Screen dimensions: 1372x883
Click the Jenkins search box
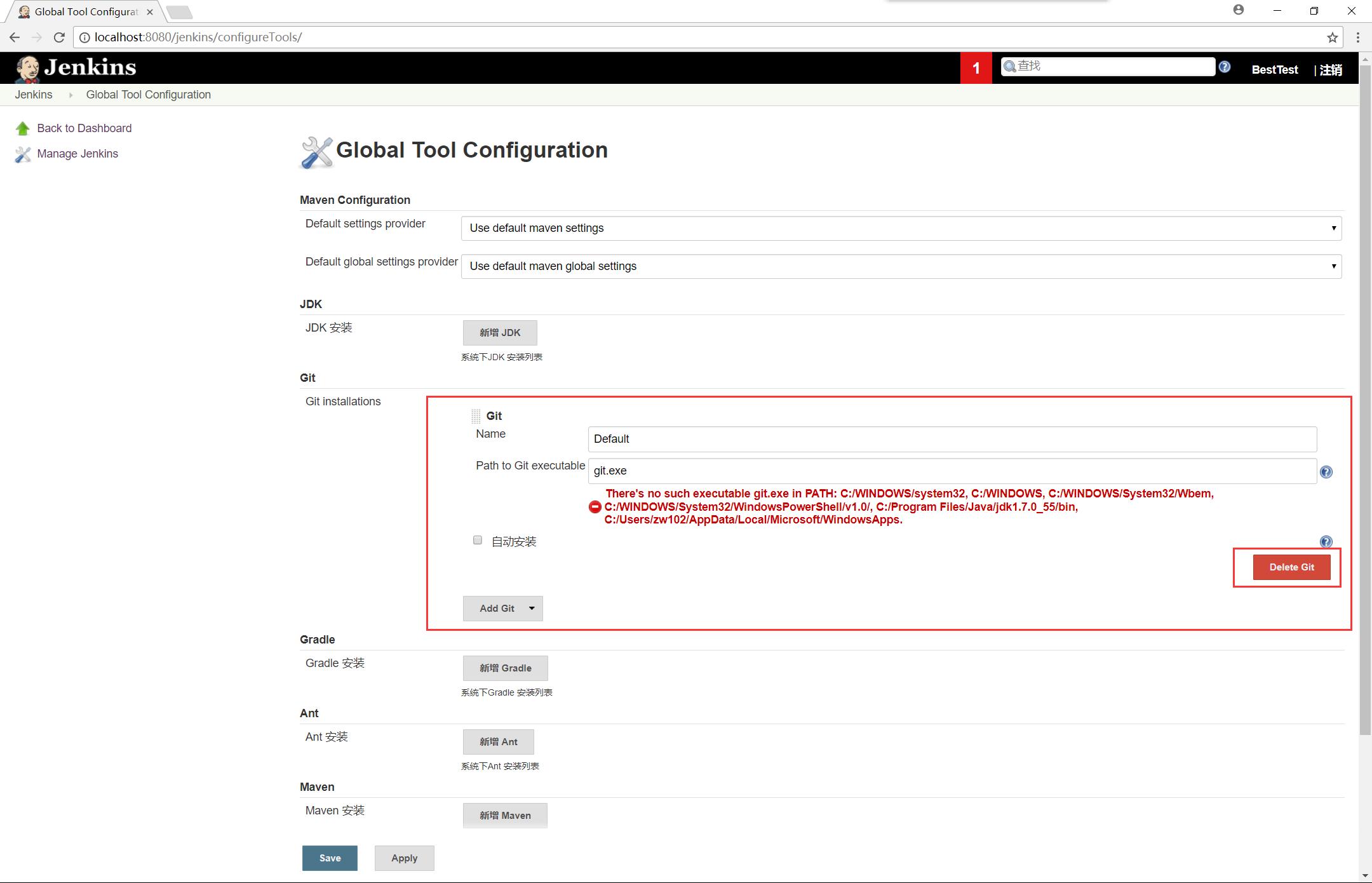(1108, 66)
